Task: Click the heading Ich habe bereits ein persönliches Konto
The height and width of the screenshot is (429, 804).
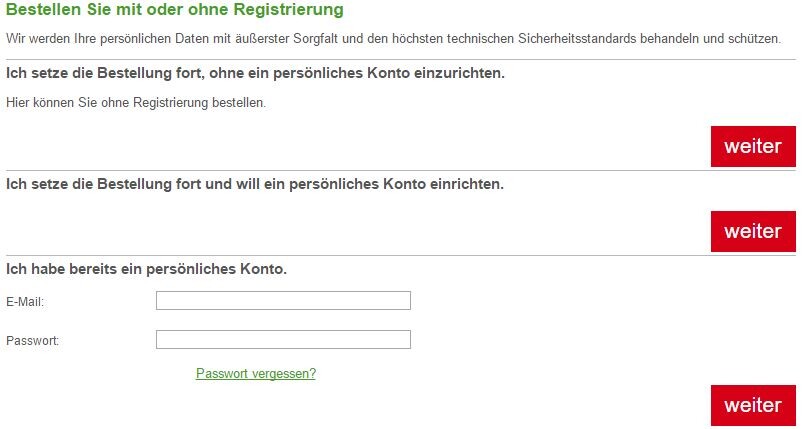Action: click(x=146, y=269)
